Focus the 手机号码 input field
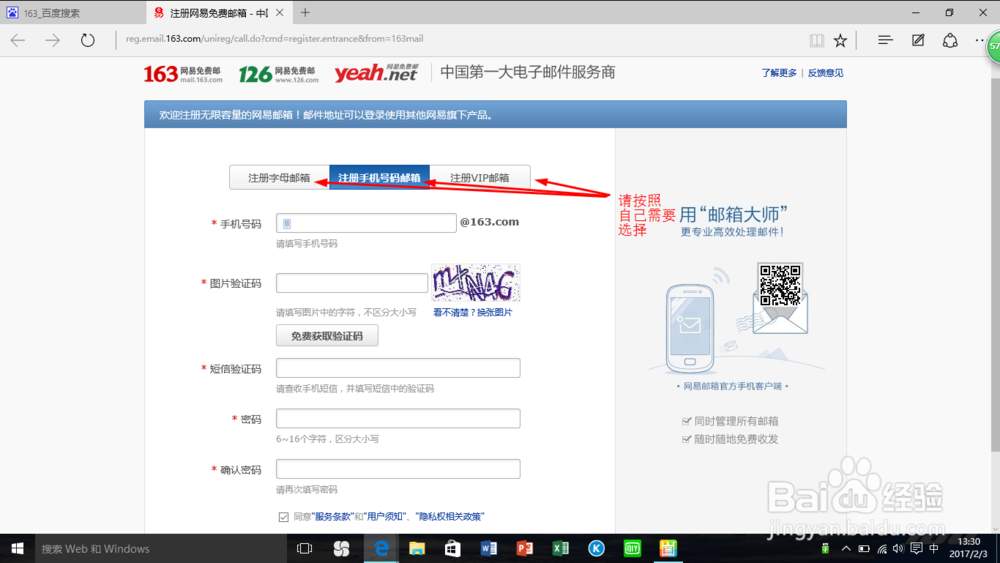 click(x=366, y=223)
